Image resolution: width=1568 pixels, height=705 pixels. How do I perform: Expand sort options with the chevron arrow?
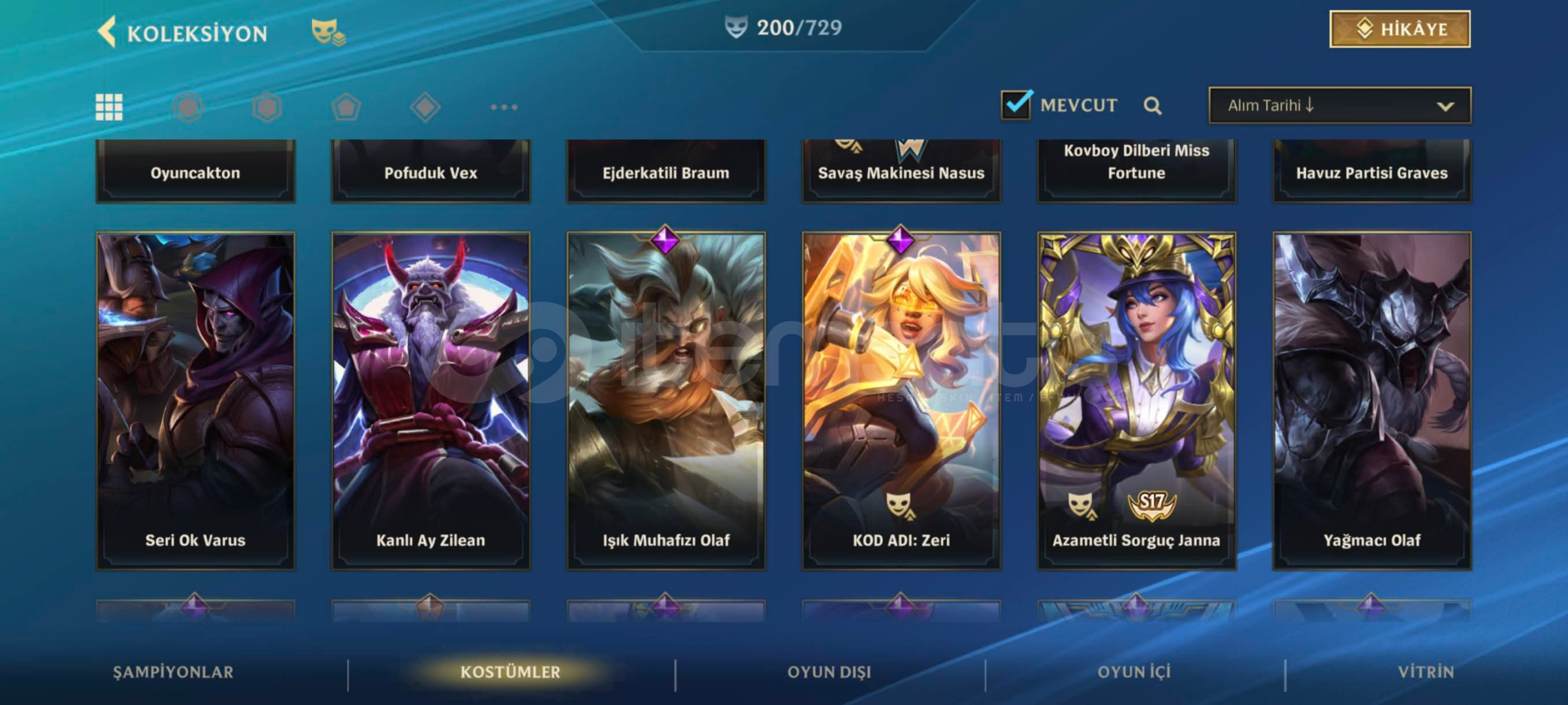coord(1445,106)
